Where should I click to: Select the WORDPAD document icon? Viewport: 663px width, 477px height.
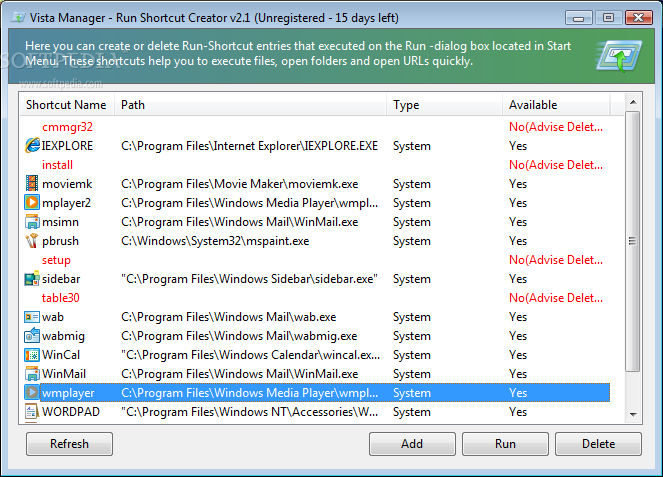(32, 411)
